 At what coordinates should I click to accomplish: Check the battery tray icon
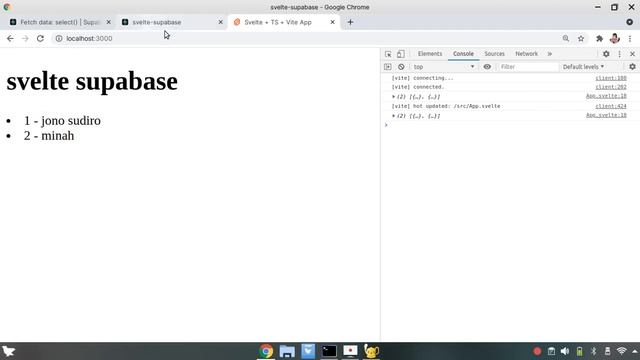pyautogui.click(x=580, y=351)
